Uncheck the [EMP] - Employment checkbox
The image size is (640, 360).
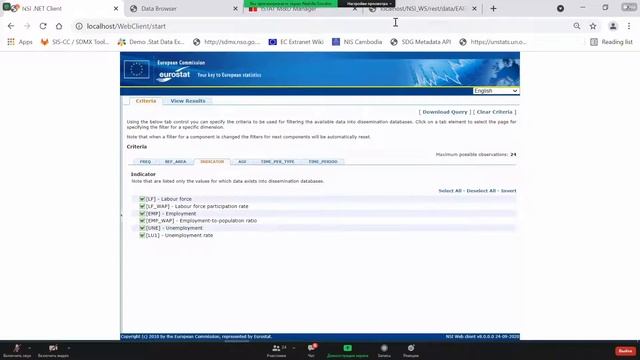(x=142, y=213)
